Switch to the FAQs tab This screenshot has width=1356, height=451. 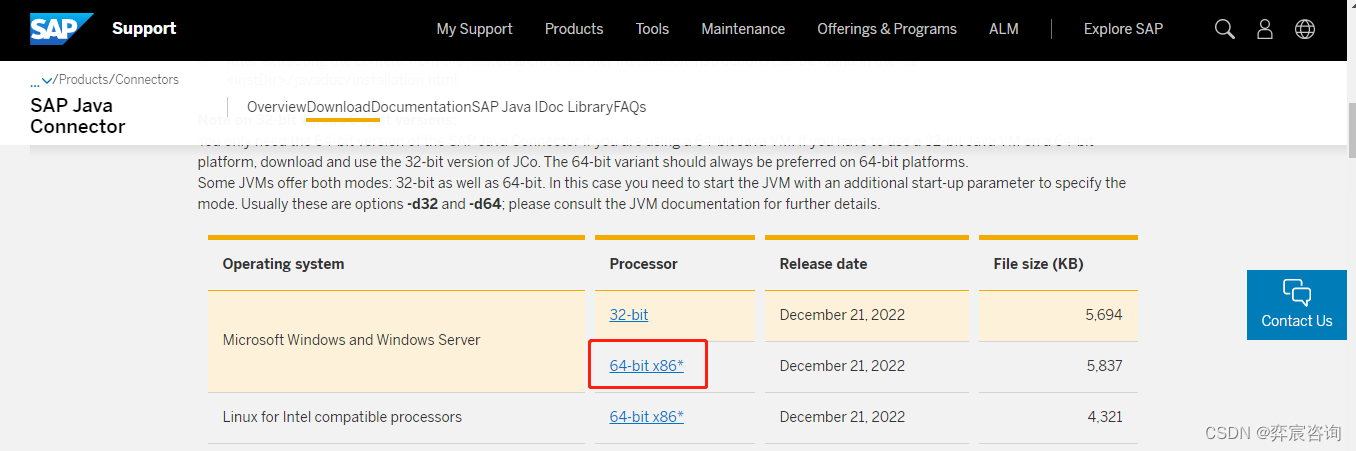630,107
